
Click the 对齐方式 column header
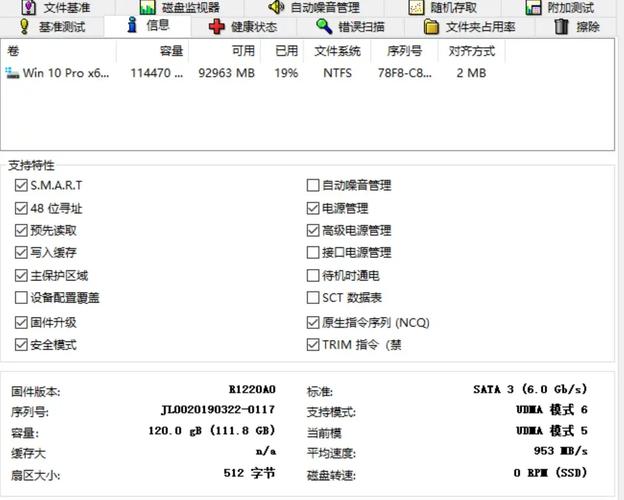click(472, 51)
